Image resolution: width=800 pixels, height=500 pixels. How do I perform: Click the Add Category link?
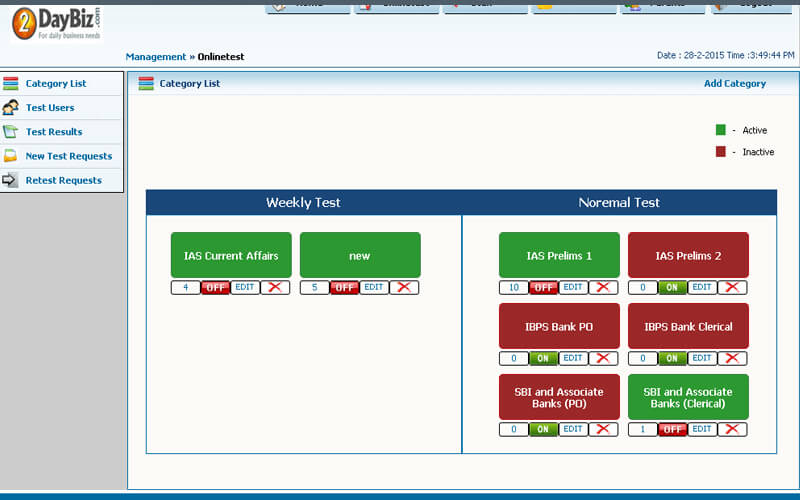pos(735,83)
